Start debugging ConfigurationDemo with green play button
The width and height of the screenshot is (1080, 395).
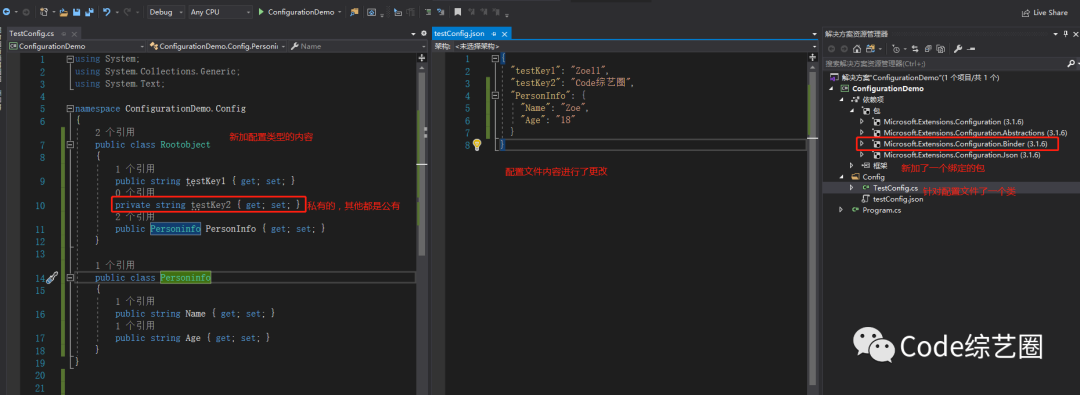262,12
